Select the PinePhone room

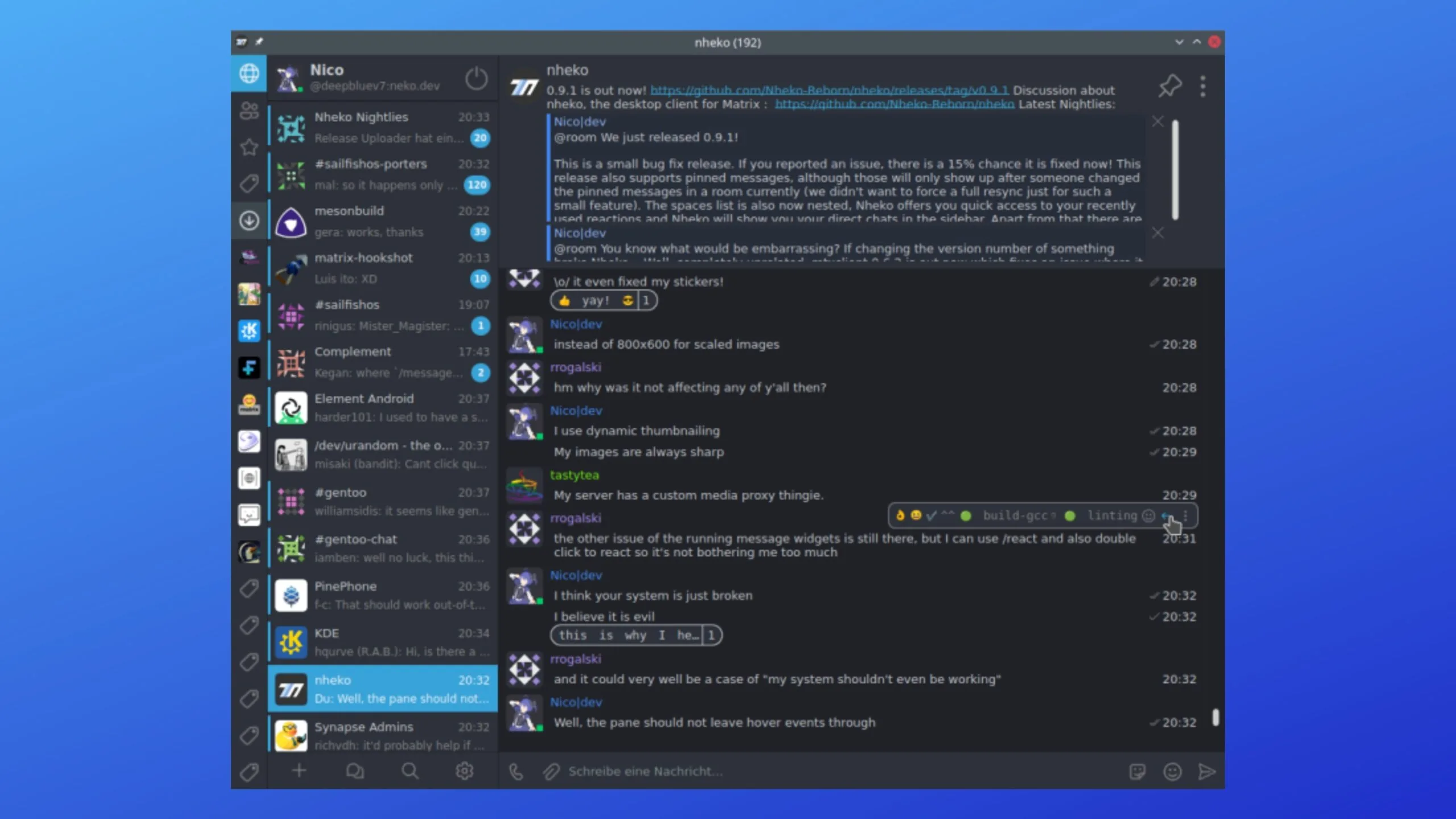pos(383,595)
